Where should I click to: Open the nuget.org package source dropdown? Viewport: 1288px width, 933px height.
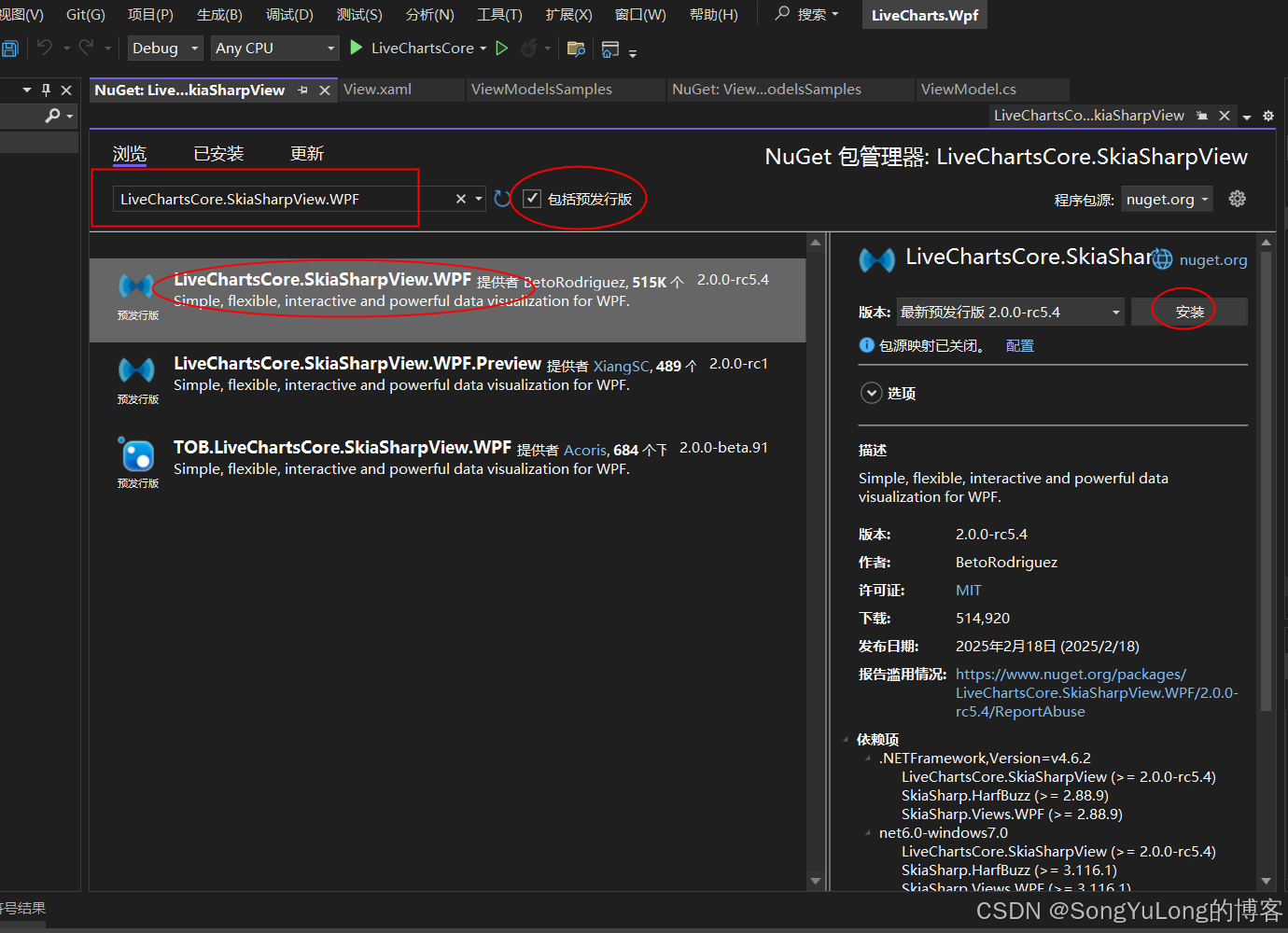[x=1167, y=199]
